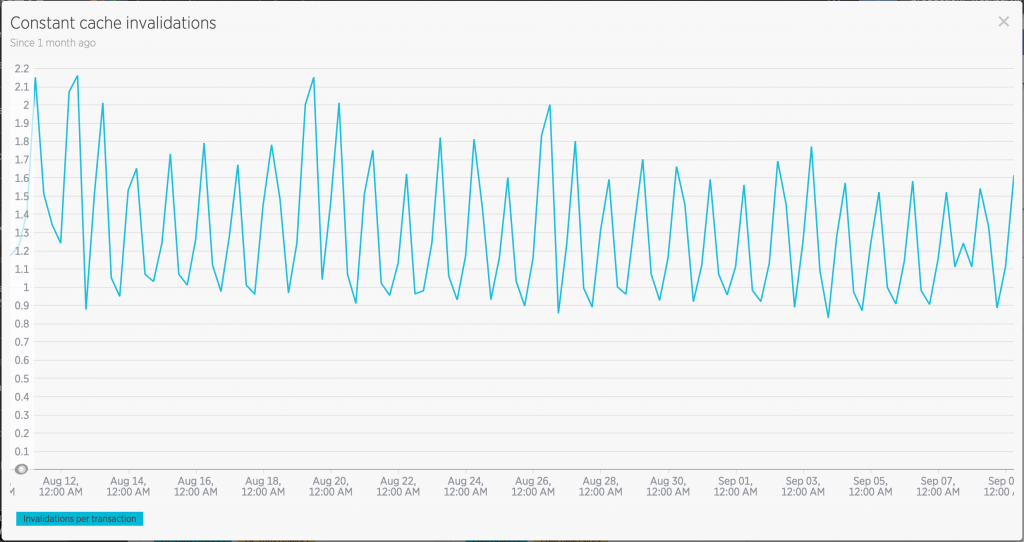Viewport: 1024px width, 542px height.
Task: Click the Aug 14, 12:00 AM axis label
Action: coord(128,486)
